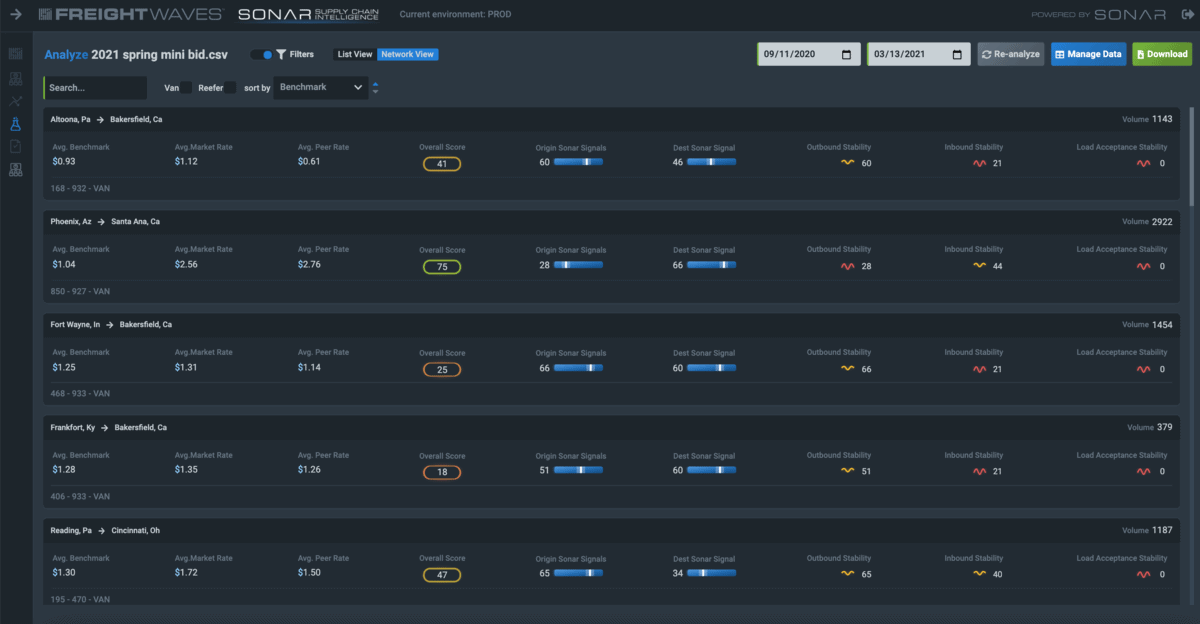
Task: Open the 03/13/2021 end date picker
Action: (x=918, y=54)
